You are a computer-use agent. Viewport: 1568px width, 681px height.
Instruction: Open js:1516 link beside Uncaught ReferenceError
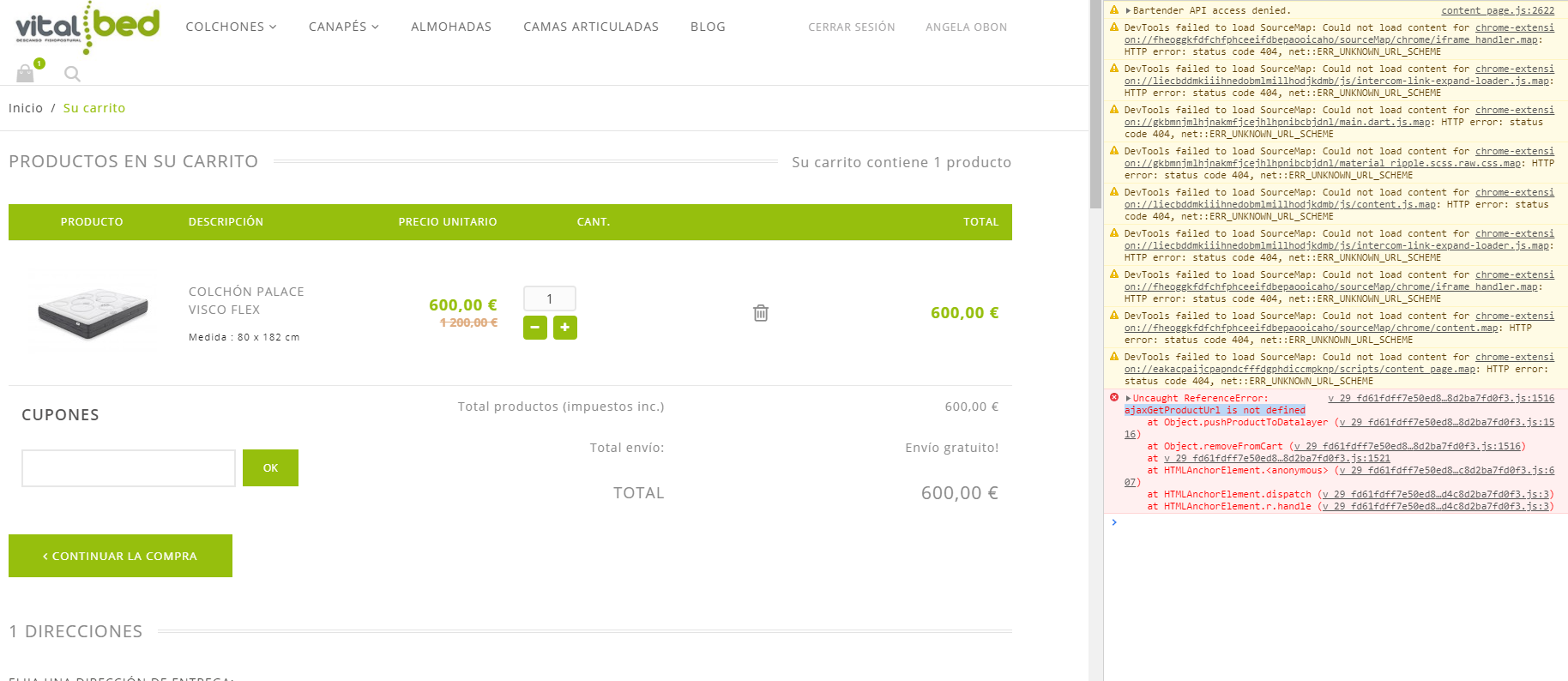(x=1441, y=398)
